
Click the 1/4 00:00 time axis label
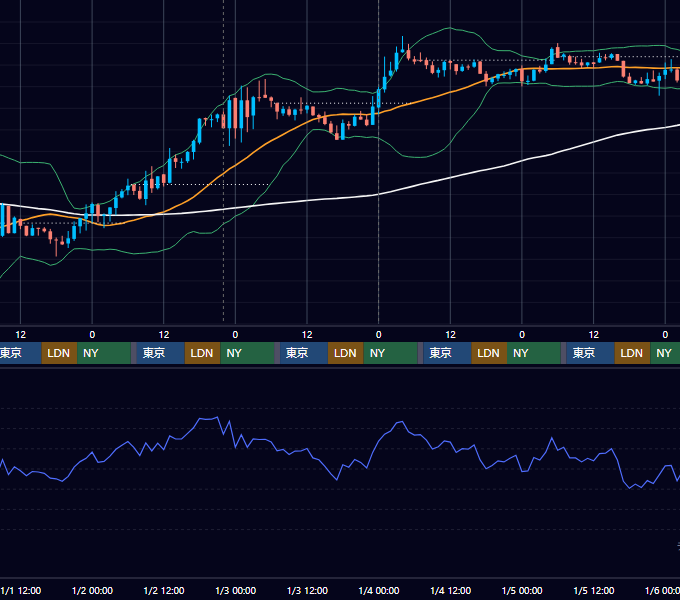(x=379, y=590)
